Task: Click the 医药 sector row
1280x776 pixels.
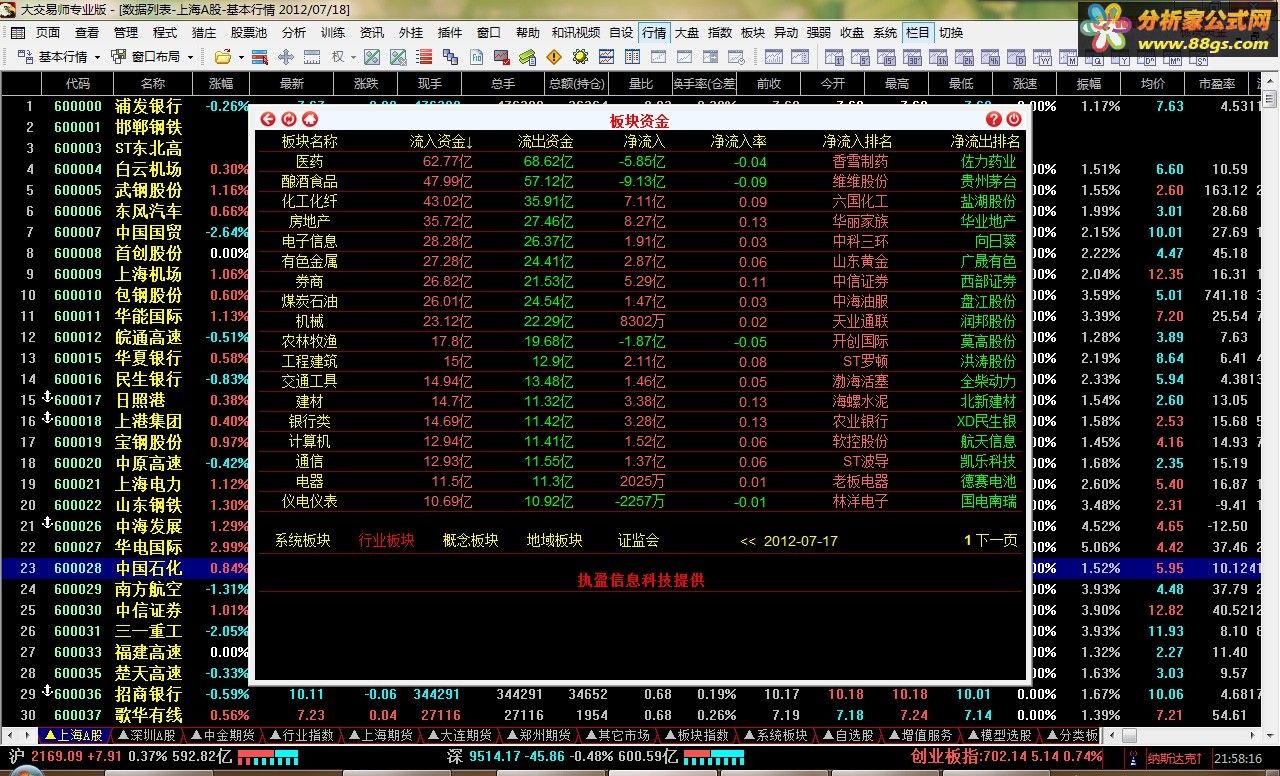Action: click(x=640, y=161)
